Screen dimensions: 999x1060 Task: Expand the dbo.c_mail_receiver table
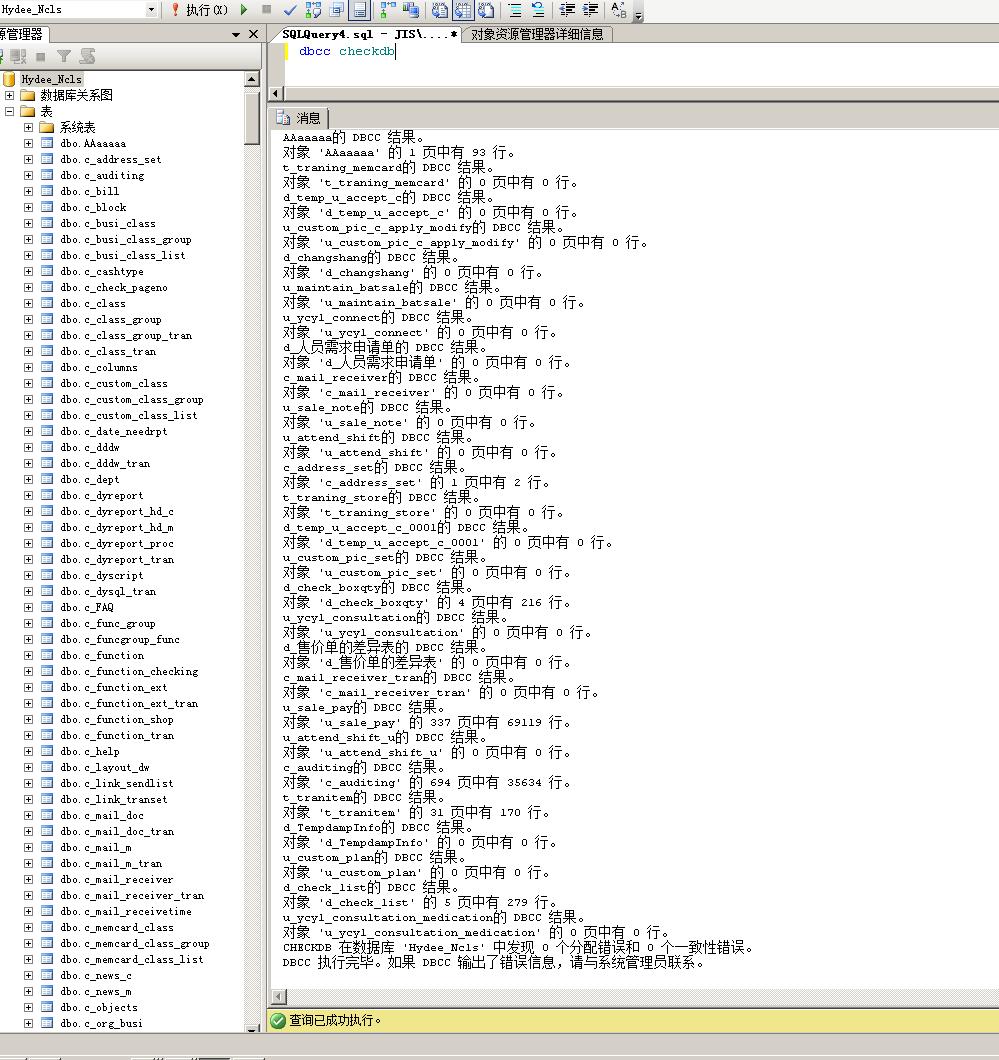[x=28, y=880]
